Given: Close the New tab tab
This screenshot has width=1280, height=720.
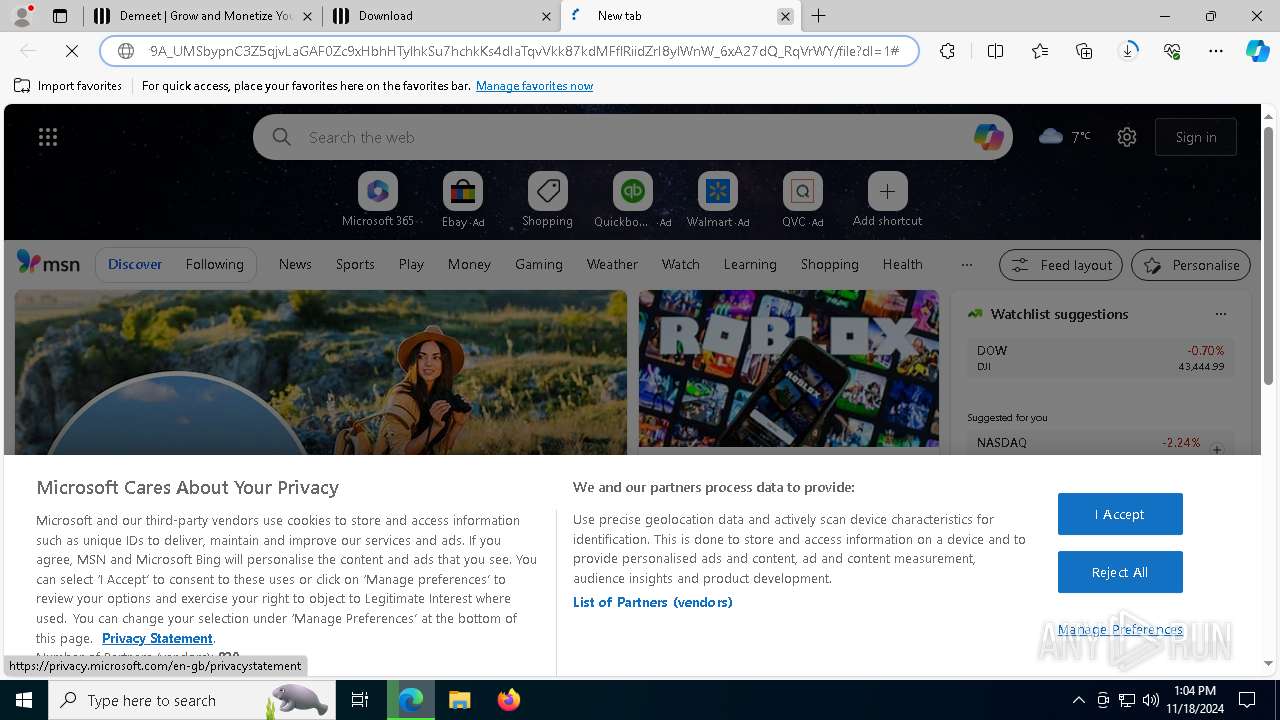Looking at the screenshot, I should tap(785, 16).
